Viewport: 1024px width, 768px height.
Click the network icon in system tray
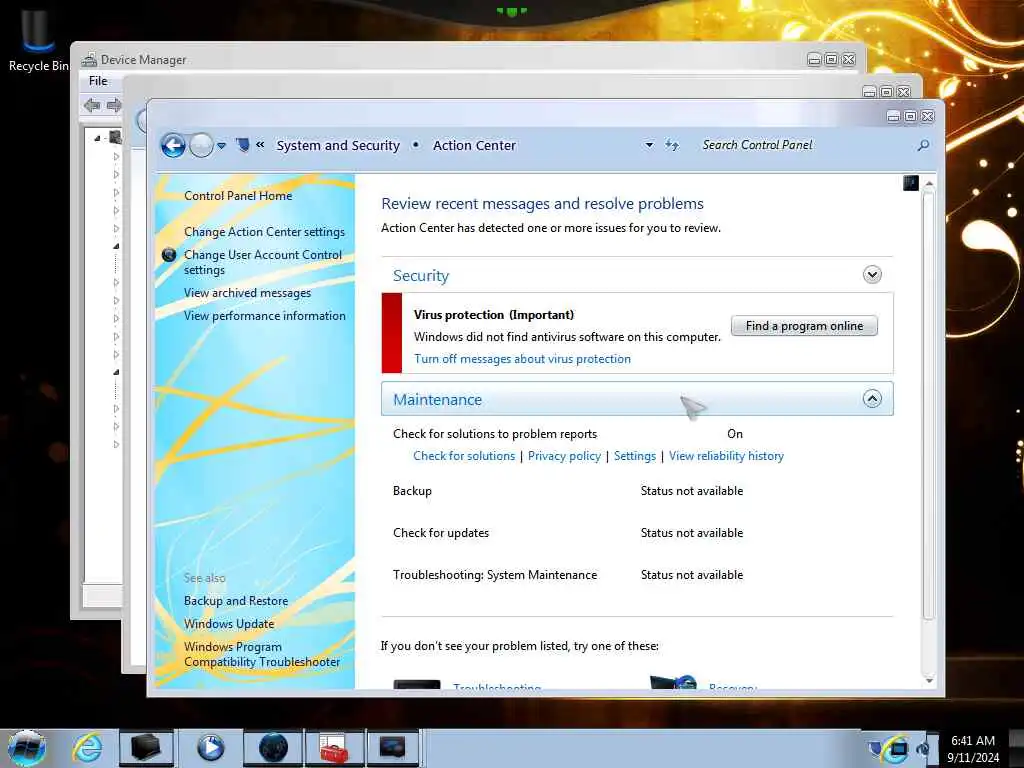tap(899, 748)
